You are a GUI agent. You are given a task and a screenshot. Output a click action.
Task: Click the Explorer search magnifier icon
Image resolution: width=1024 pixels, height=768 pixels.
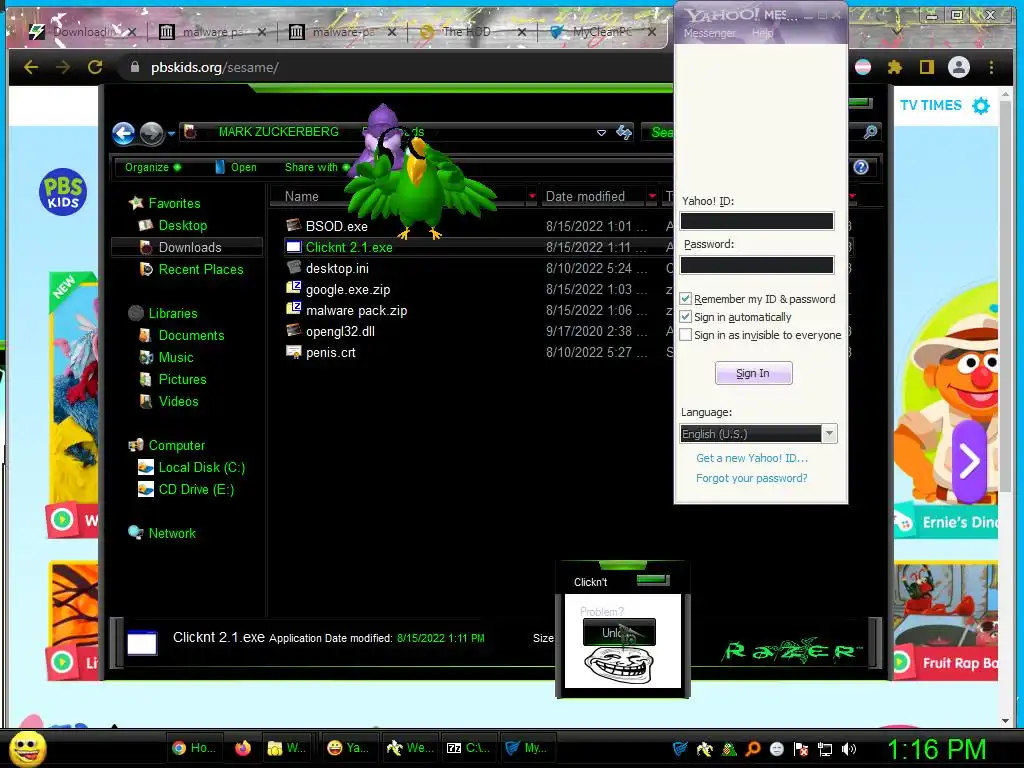pyautogui.click(x=870, y=133)
